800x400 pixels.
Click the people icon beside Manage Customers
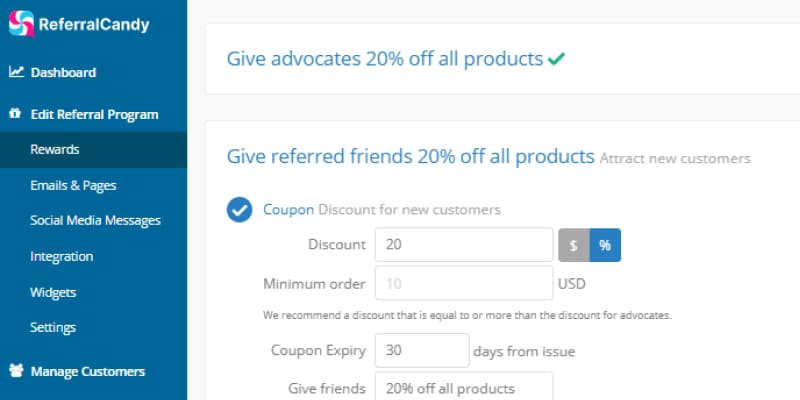(x=16, y=370)
